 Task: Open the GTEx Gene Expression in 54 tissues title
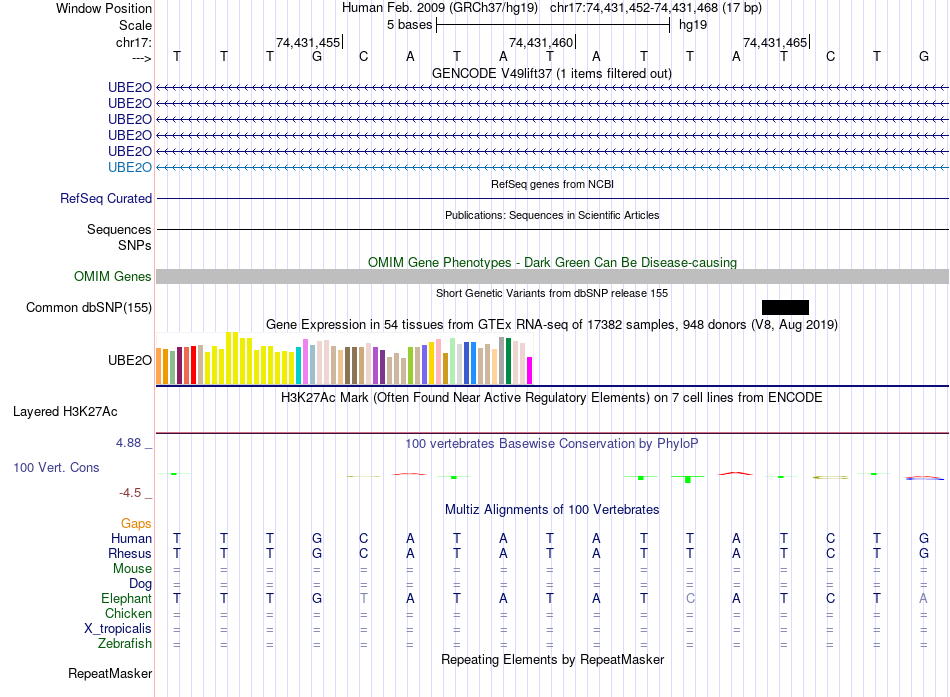coord(552,324)
